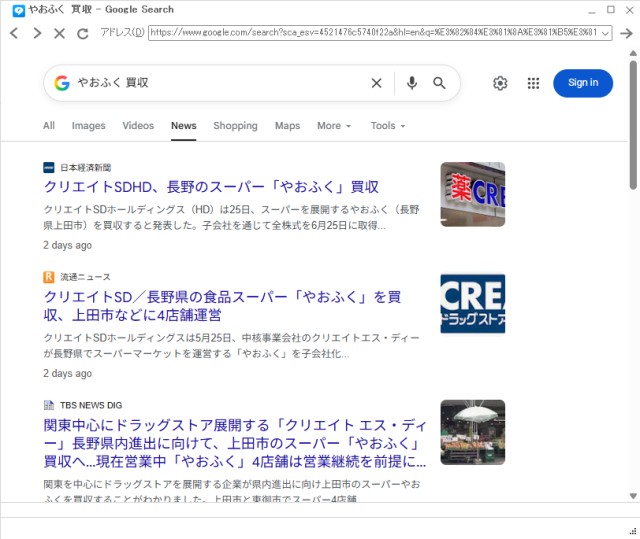The image size is (640, 539).
Task: Open the CRE ドラッグストア logo thumbnail
Action: (x=473, y=304)
